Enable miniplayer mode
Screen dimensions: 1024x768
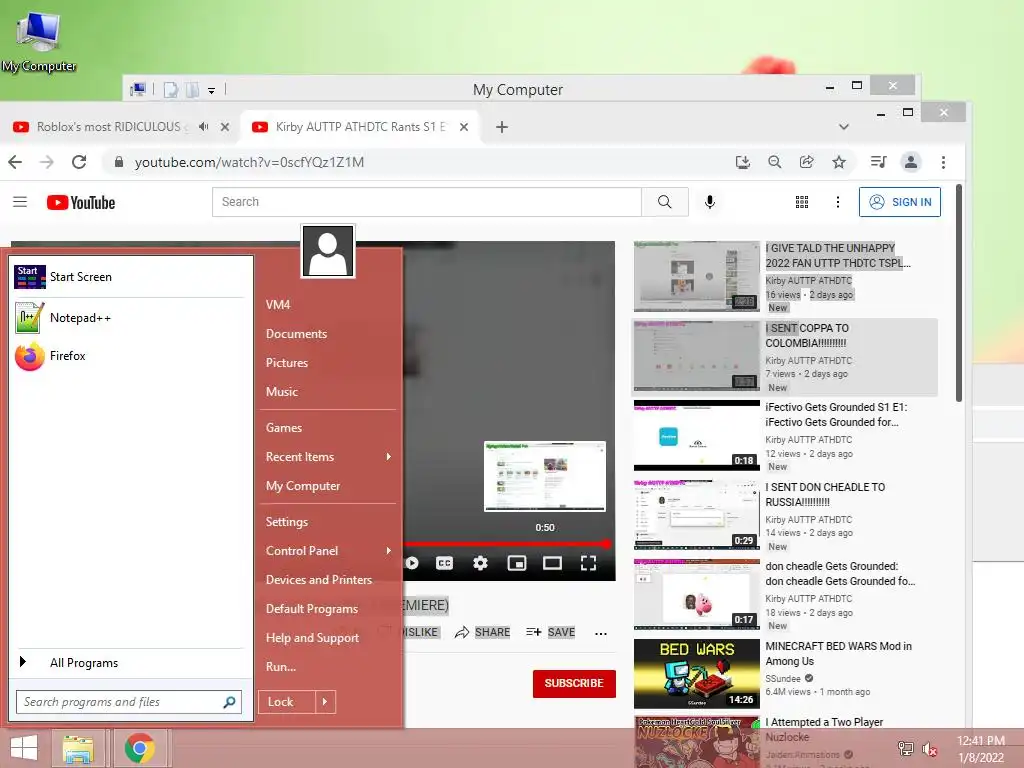coord(517,563)
